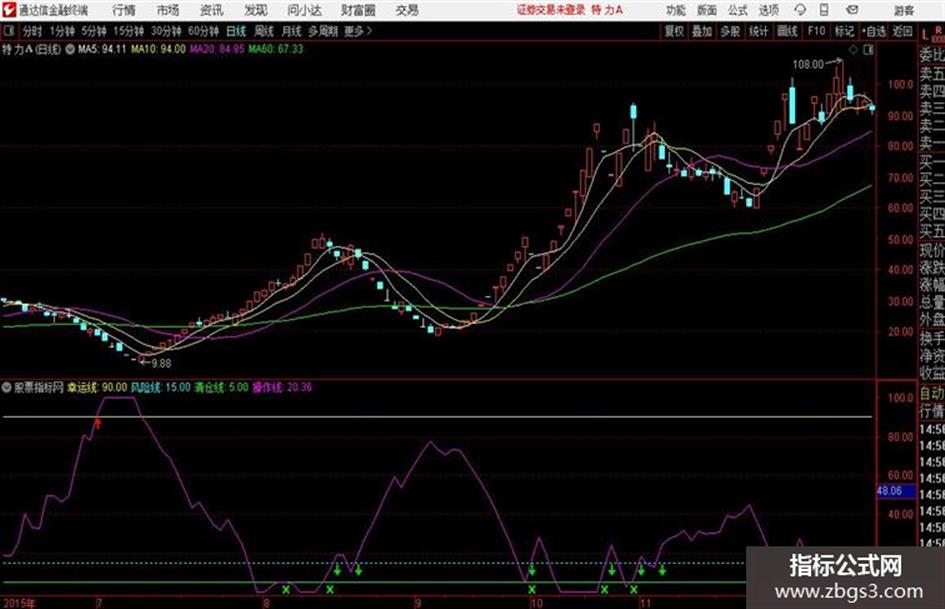Select the 日线 daily chart tab
This screenshot has width=945, height=609.
[x=236, y=31]
